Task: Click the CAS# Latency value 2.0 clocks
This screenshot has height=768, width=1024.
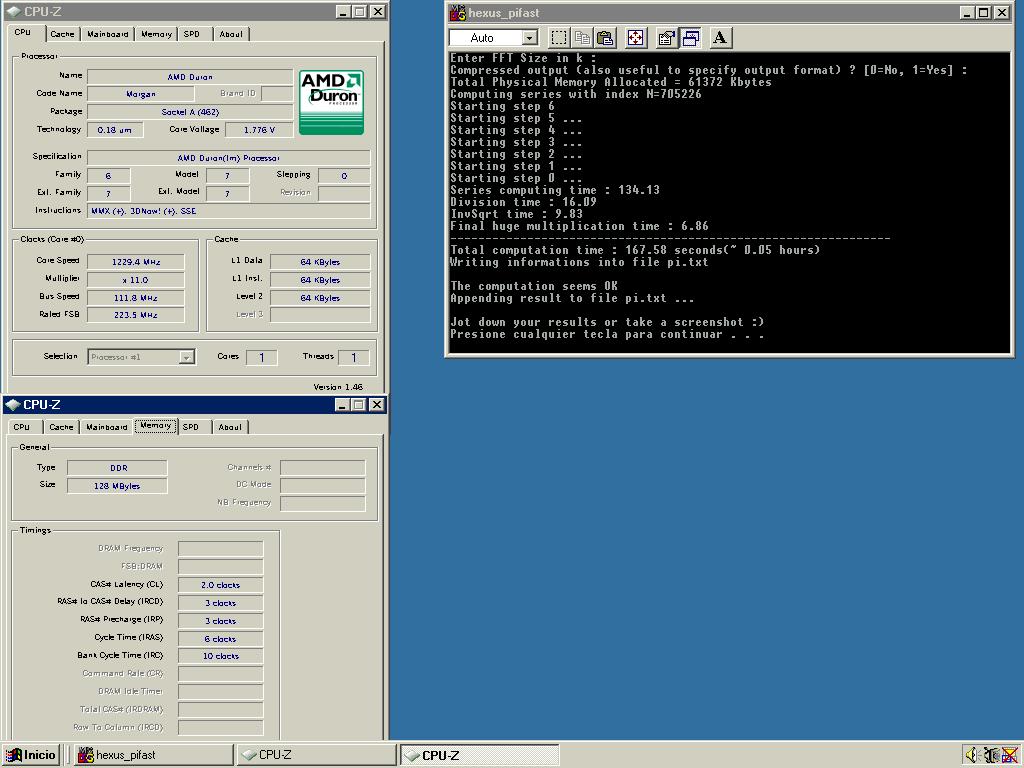Action: (x=221, y=585)
